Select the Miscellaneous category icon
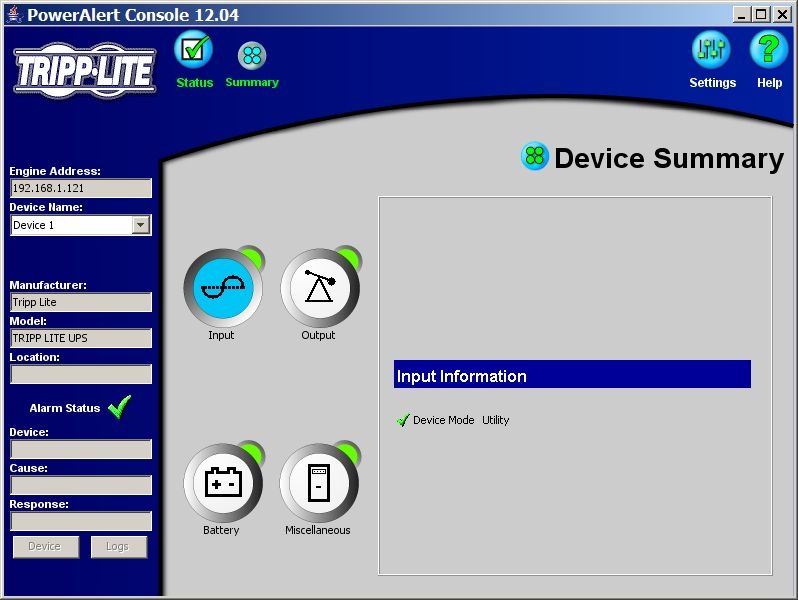 tap(320, 482)
